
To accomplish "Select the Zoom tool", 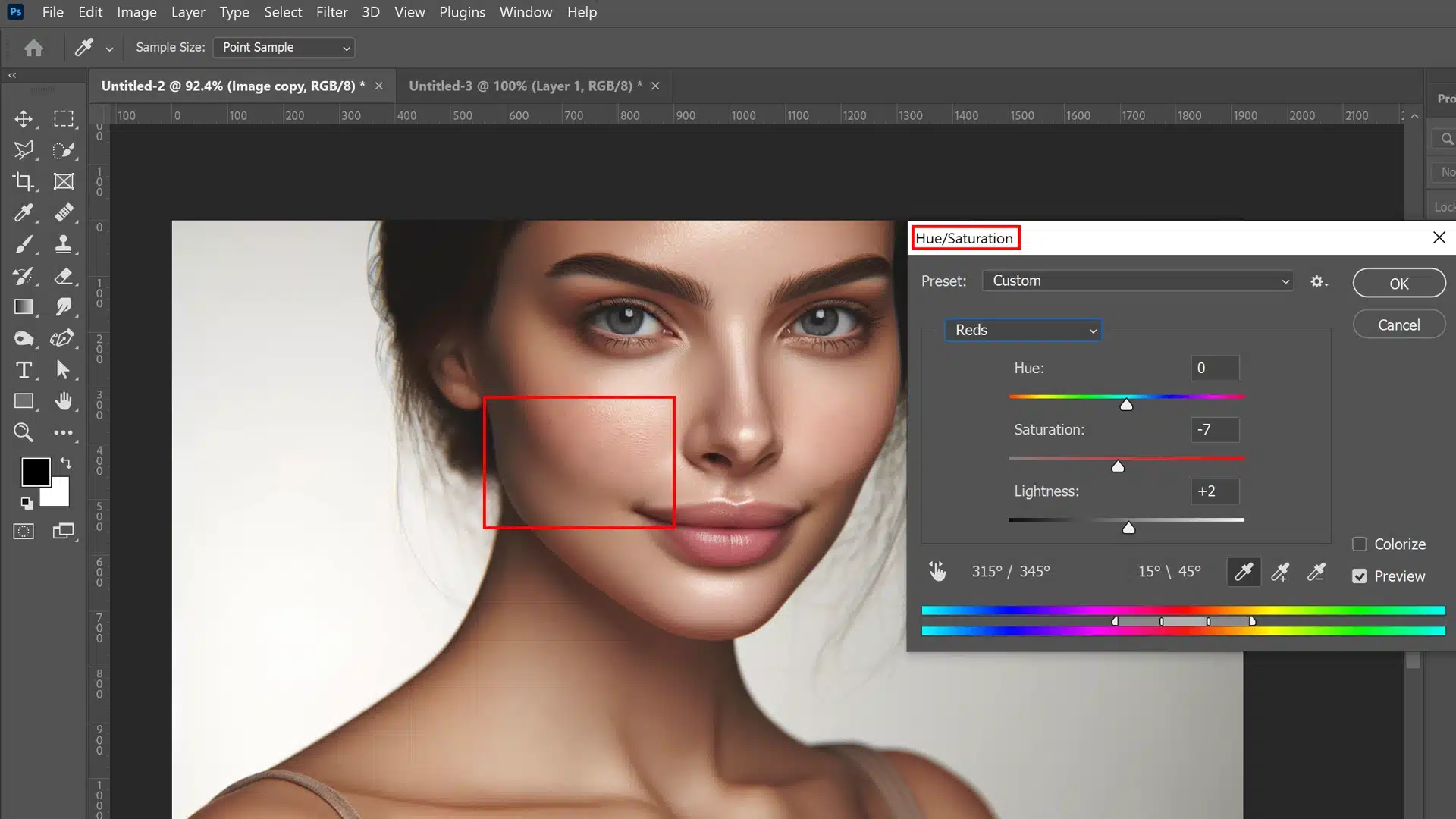I will [24, 432].
